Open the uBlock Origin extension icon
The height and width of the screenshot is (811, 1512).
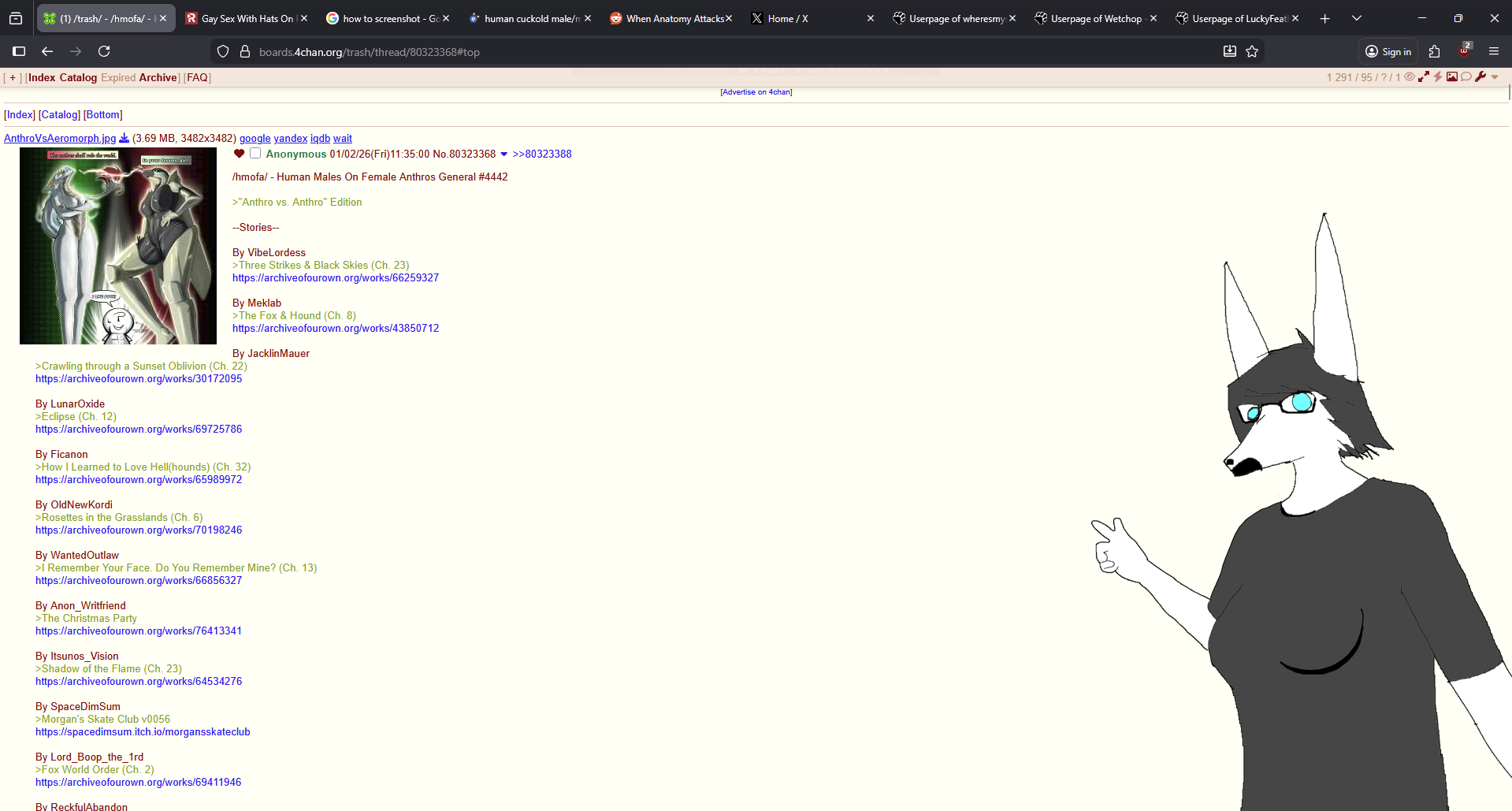coord(1464,50)
